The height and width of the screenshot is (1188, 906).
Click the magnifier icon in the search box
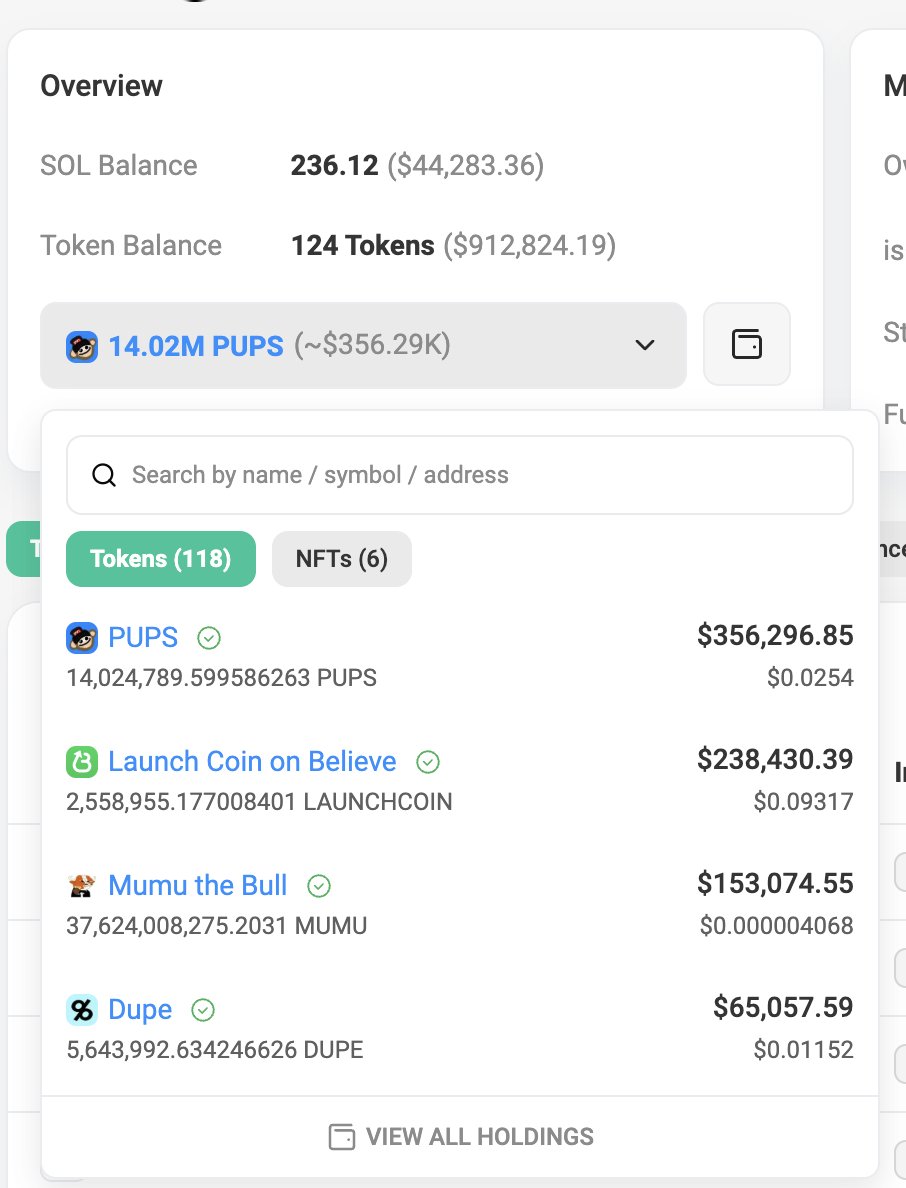104,475
